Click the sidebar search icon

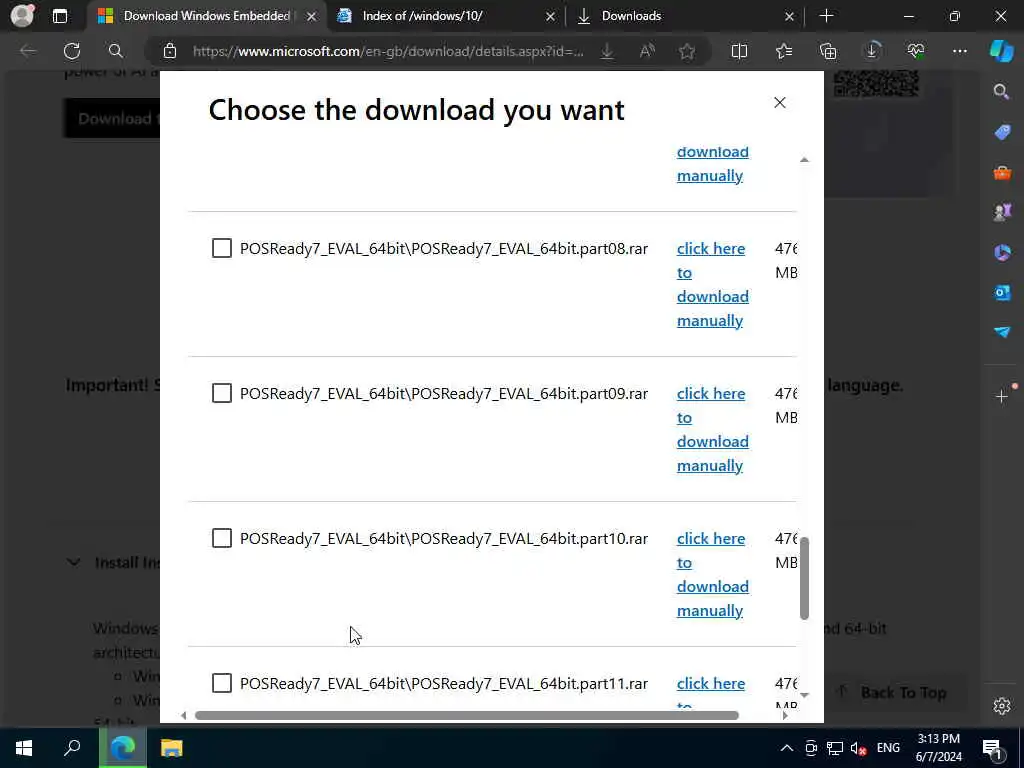point(1001,92)
